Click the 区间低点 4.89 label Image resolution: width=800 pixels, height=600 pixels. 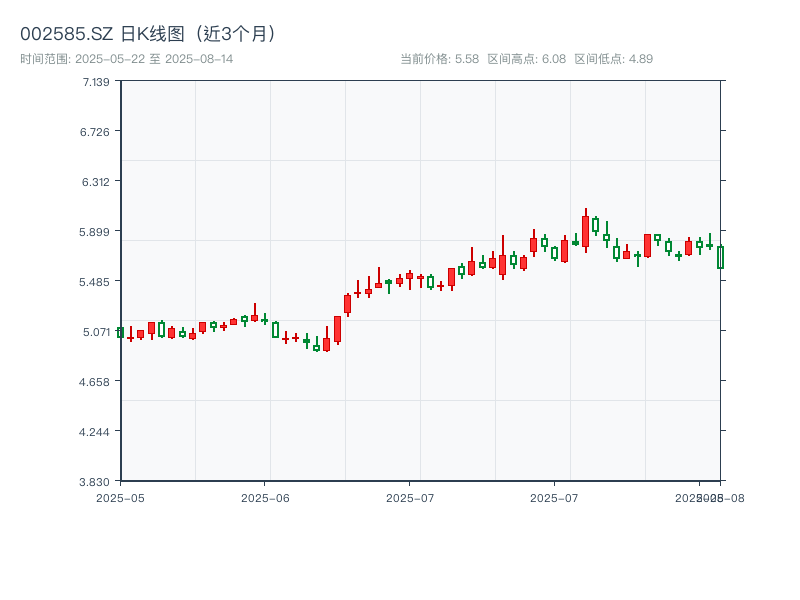pos(613,59)
